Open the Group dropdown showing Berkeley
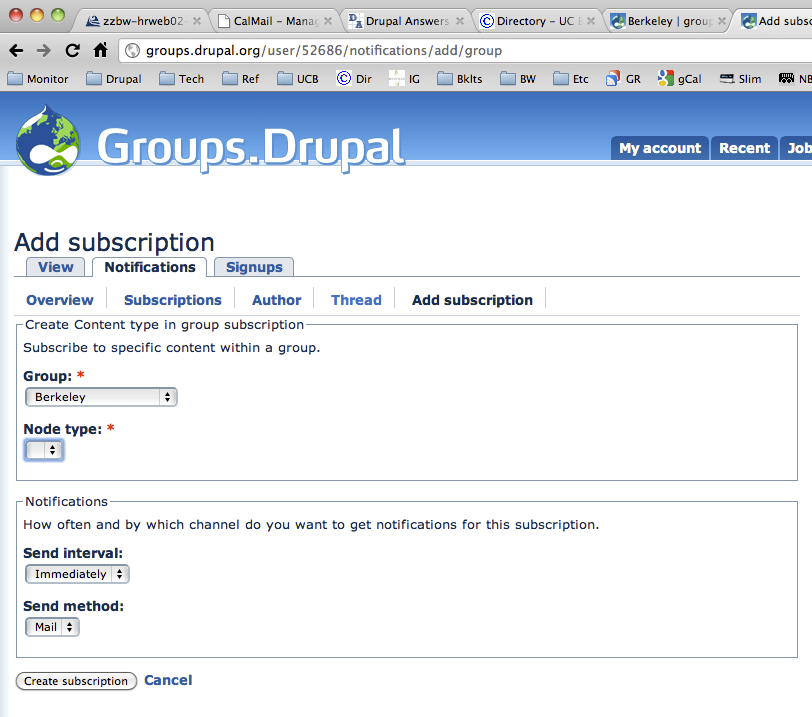 coord(101,397)
